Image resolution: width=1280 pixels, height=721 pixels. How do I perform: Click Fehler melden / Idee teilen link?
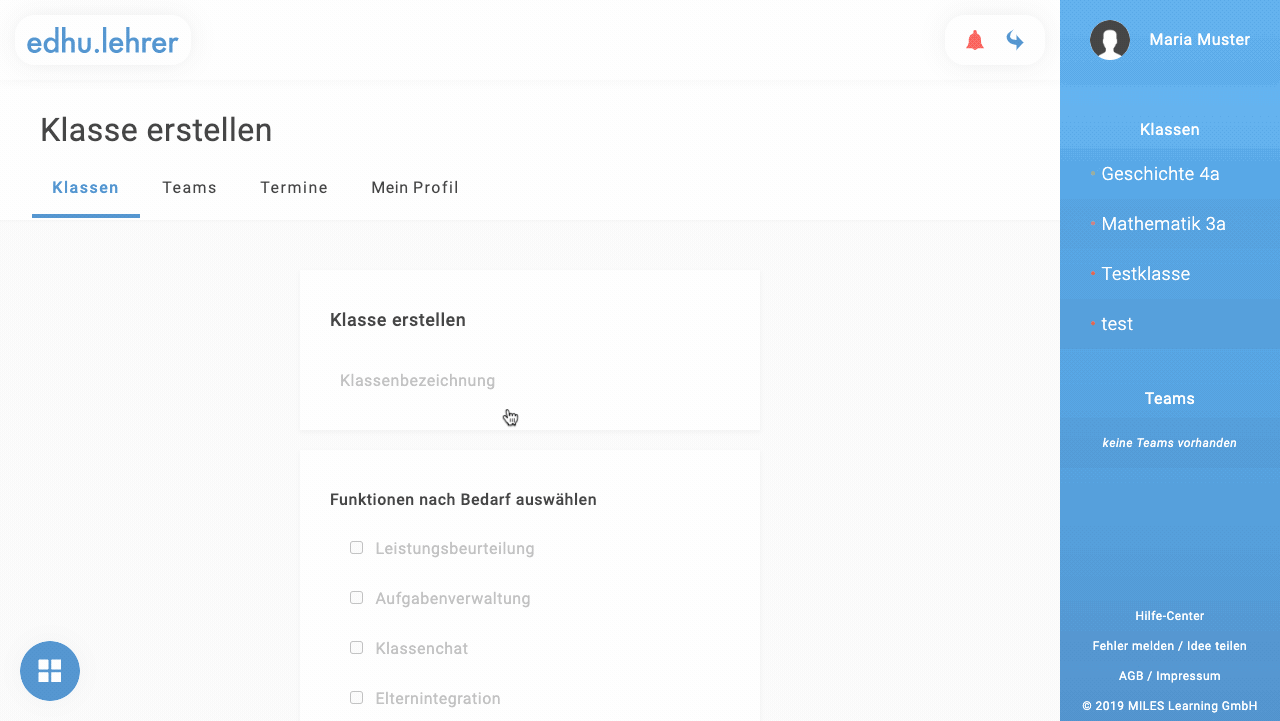click(x=1170, y=646)
